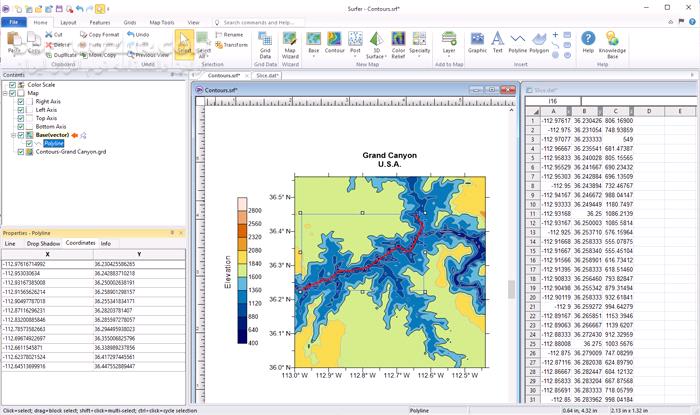Collapse the Base(vector) tree node
Image resolution: width=700 pixels, height=415 pixels.
coord(14,135)
